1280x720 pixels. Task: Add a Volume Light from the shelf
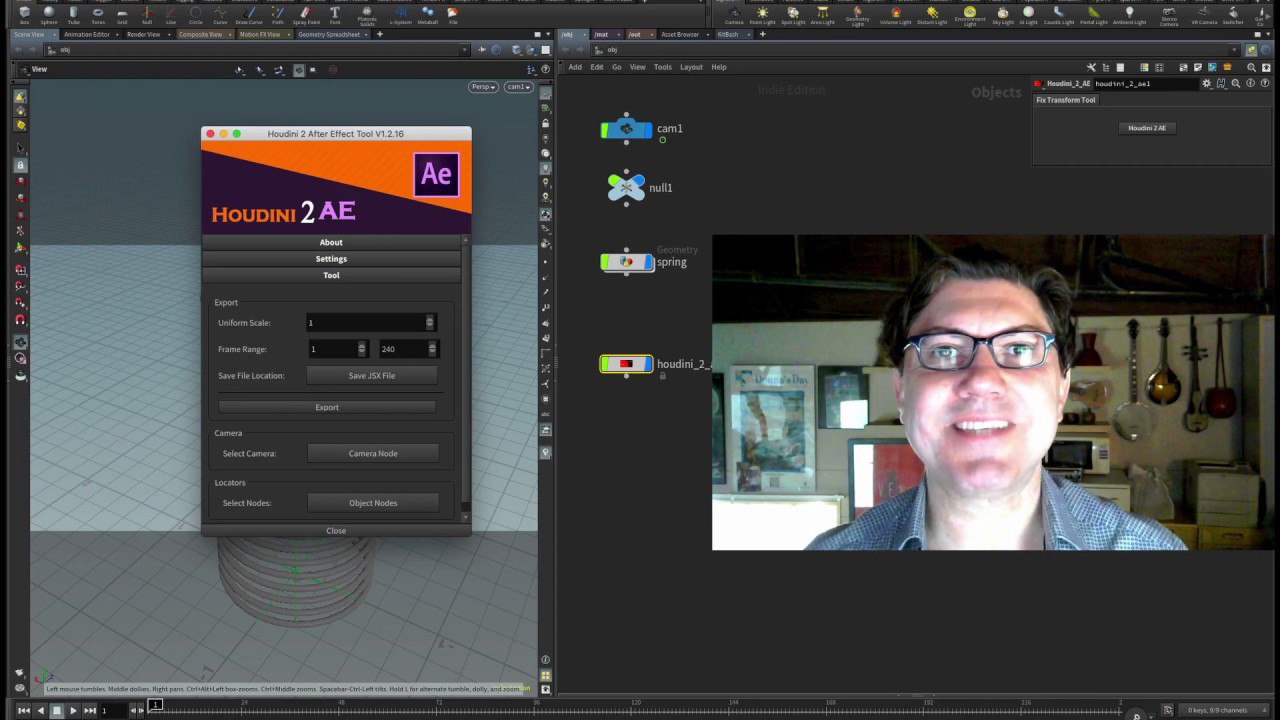click(895, 16)
